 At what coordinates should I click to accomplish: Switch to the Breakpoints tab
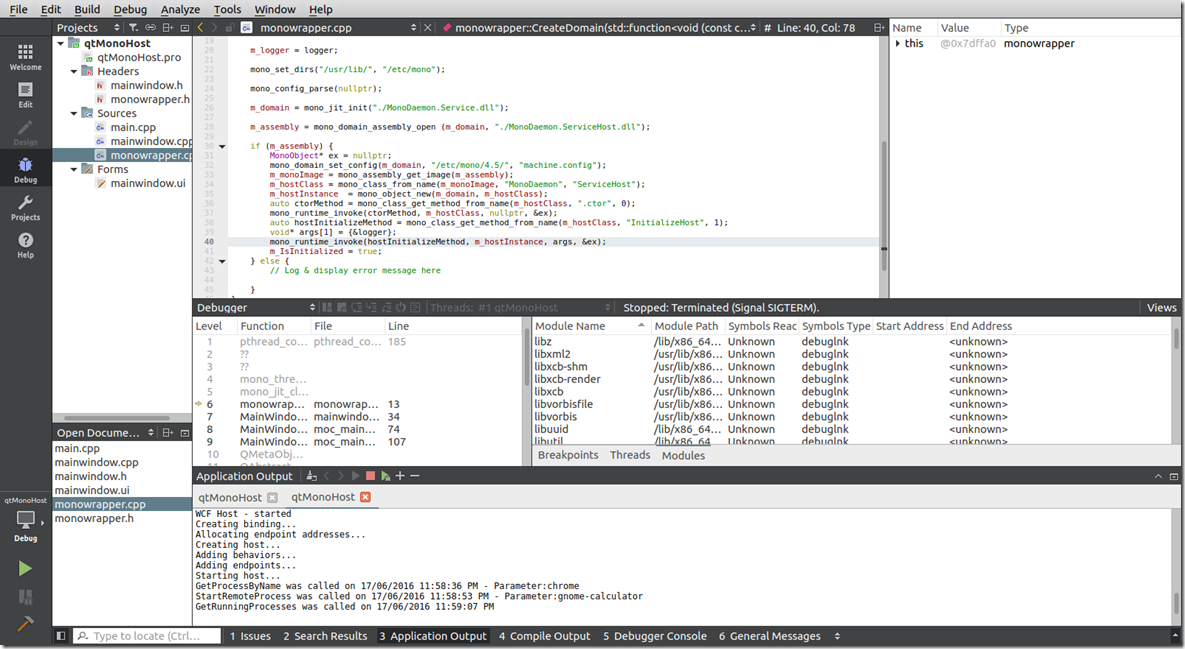[567, 455]
